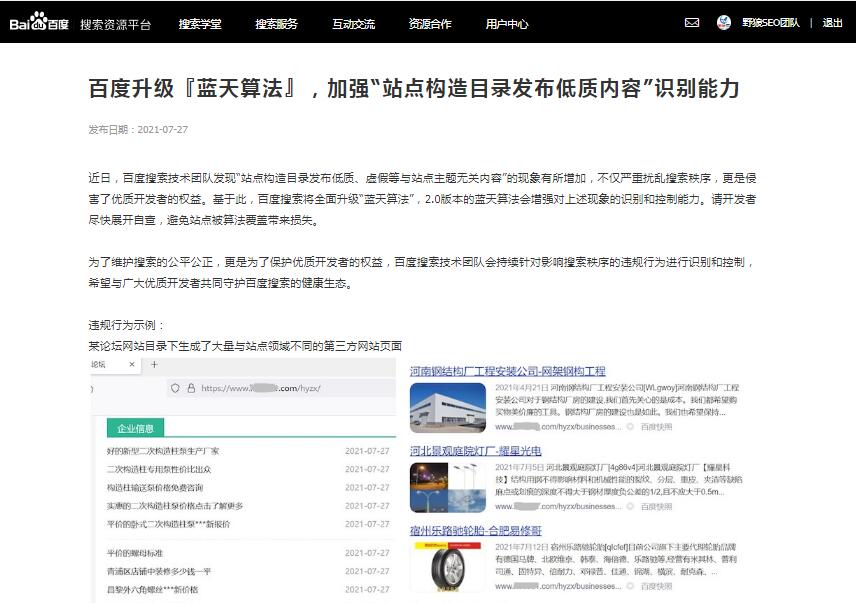Click the padlock icon before the URL
This screenshot has width=856, height=603.
pyautogui.click(x=192, y=388)
